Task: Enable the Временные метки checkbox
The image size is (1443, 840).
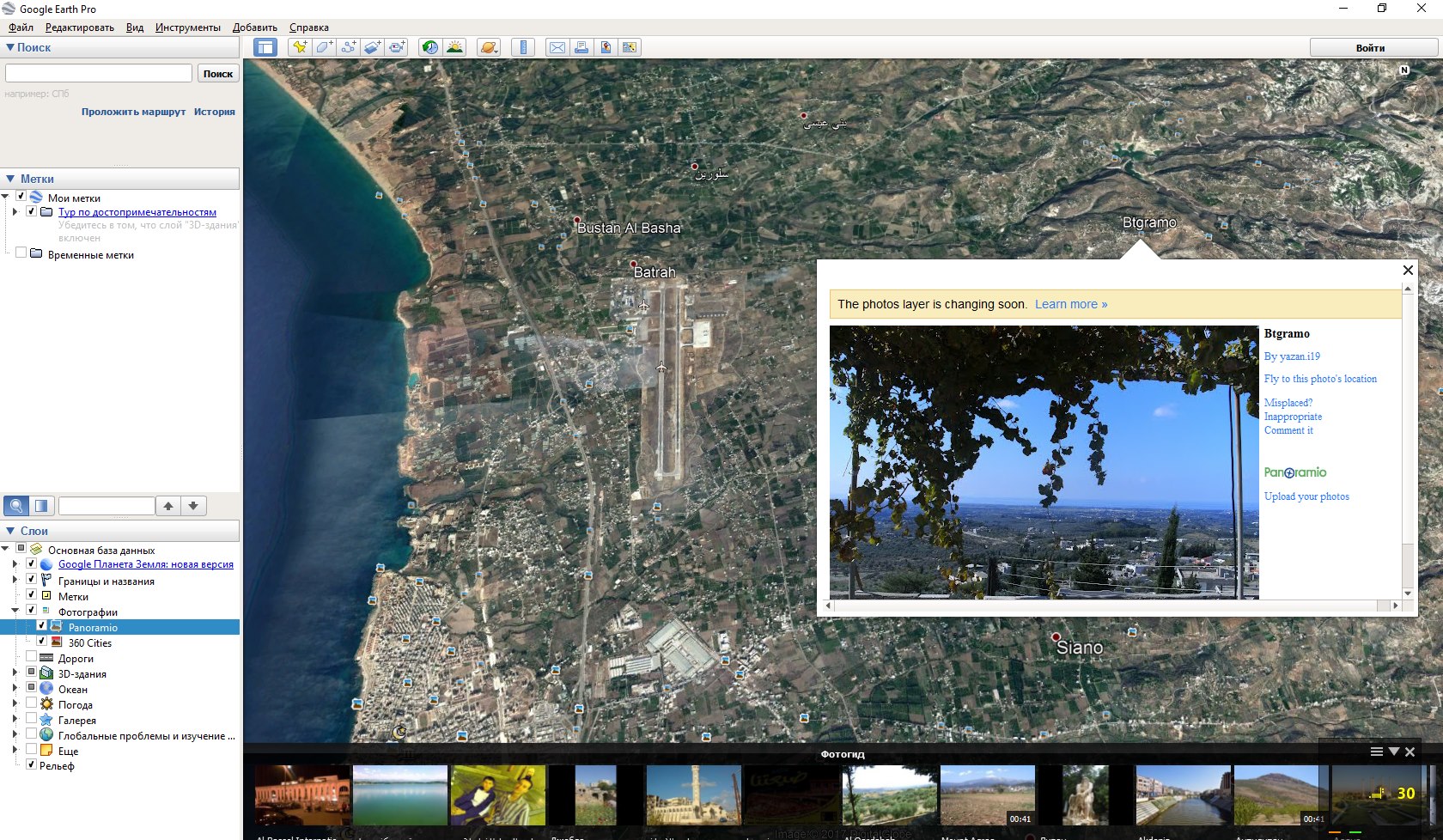Action: click(x=21, y=253)
